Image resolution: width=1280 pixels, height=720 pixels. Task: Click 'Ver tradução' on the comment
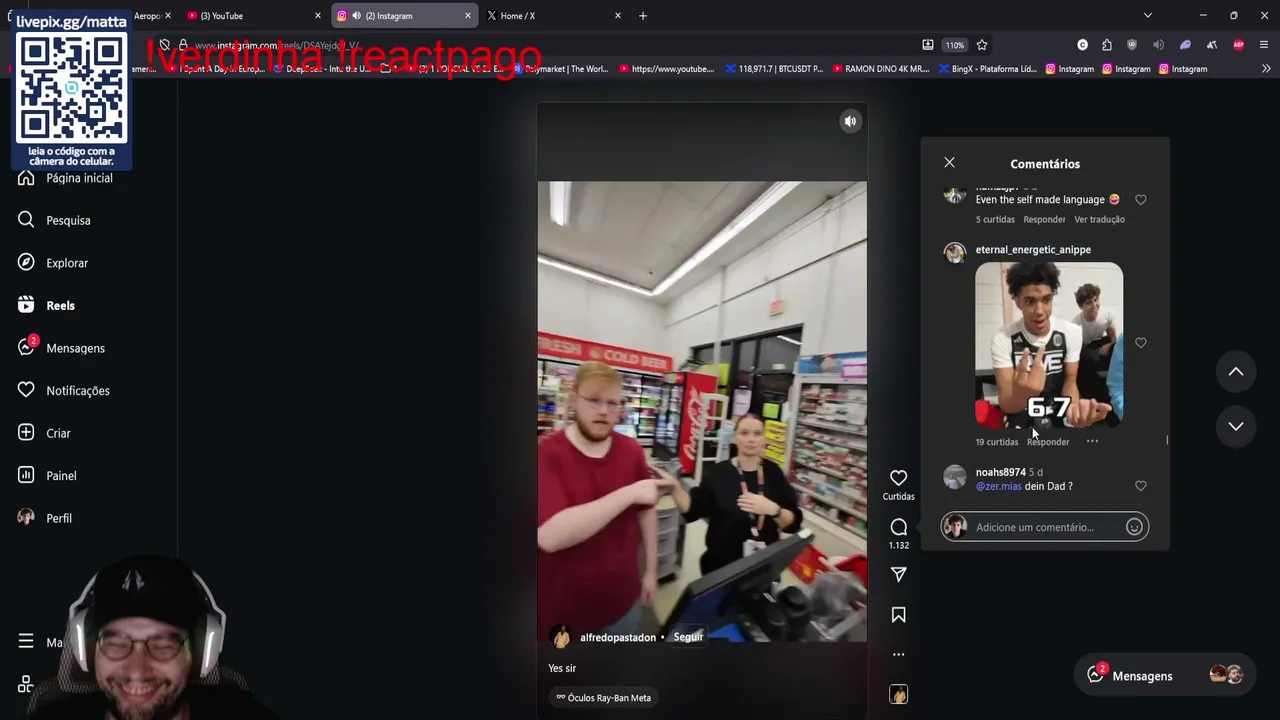(x=1099, y=219)
